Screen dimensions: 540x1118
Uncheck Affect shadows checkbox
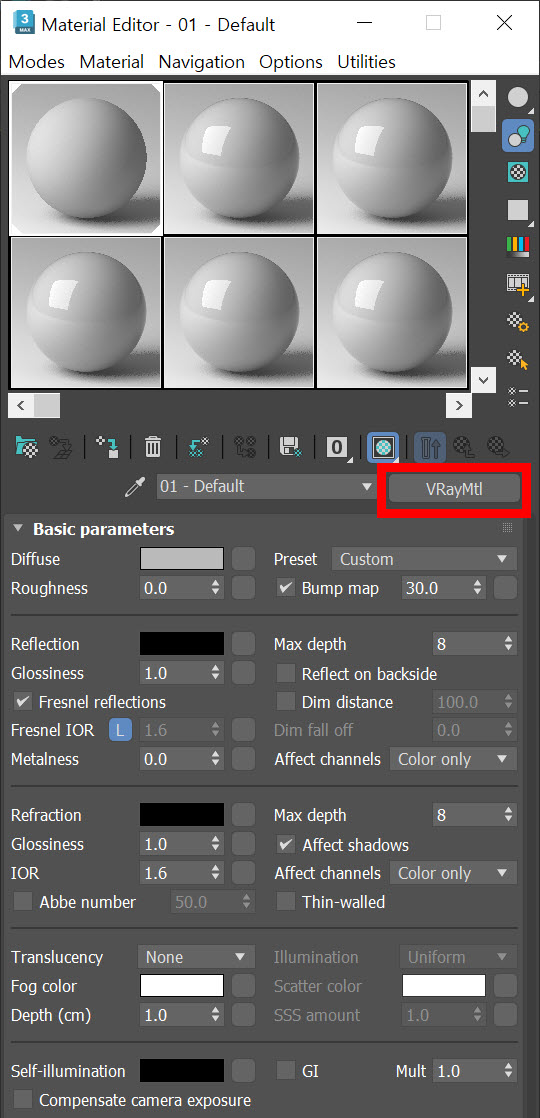tap(285, 845)
